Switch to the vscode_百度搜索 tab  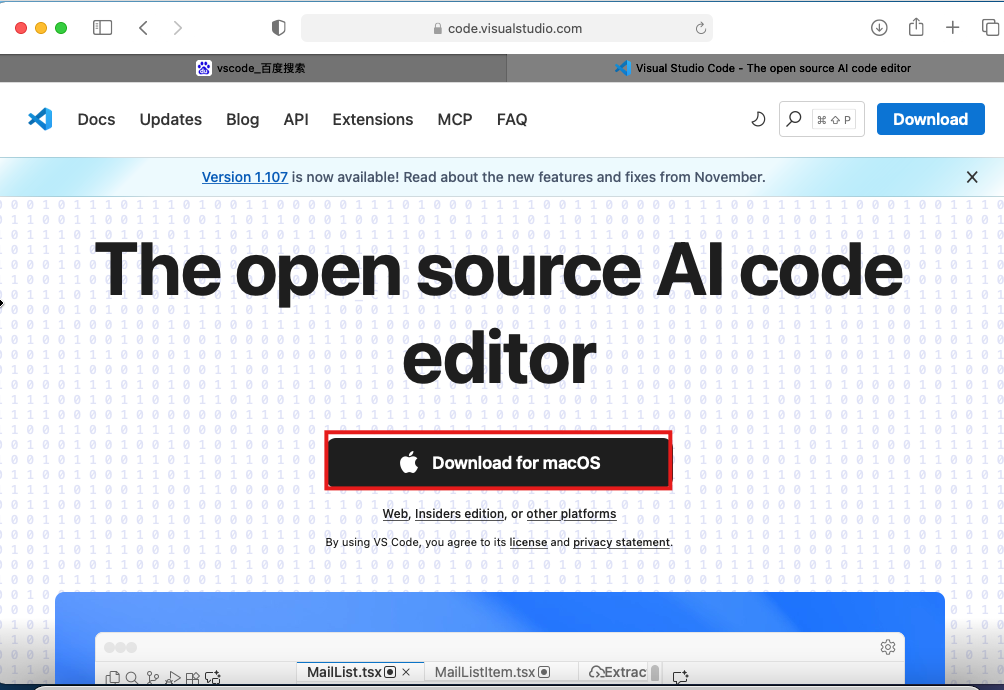point(252,68)
